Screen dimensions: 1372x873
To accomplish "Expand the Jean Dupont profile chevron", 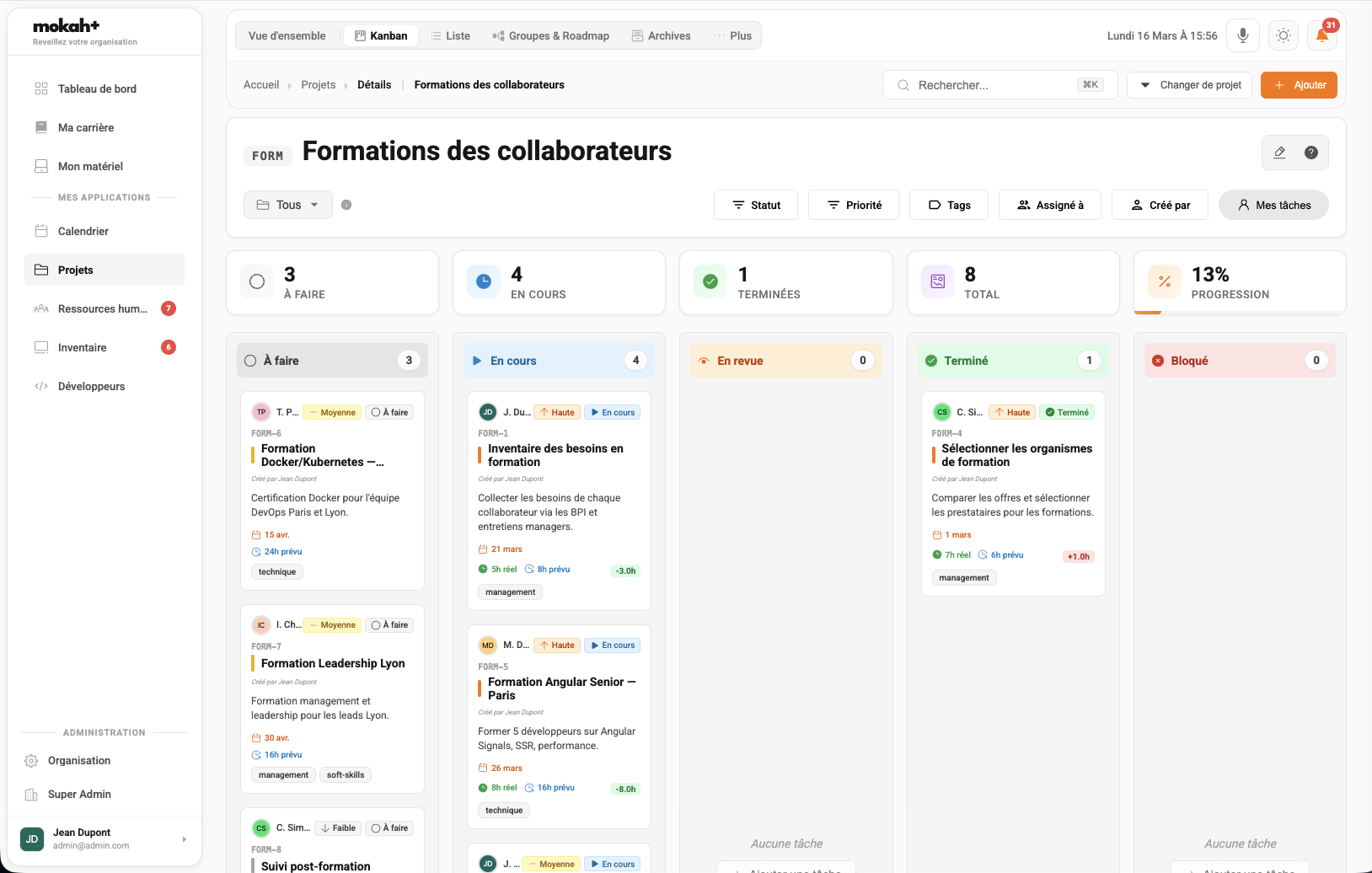I will [x=184, y=839].
